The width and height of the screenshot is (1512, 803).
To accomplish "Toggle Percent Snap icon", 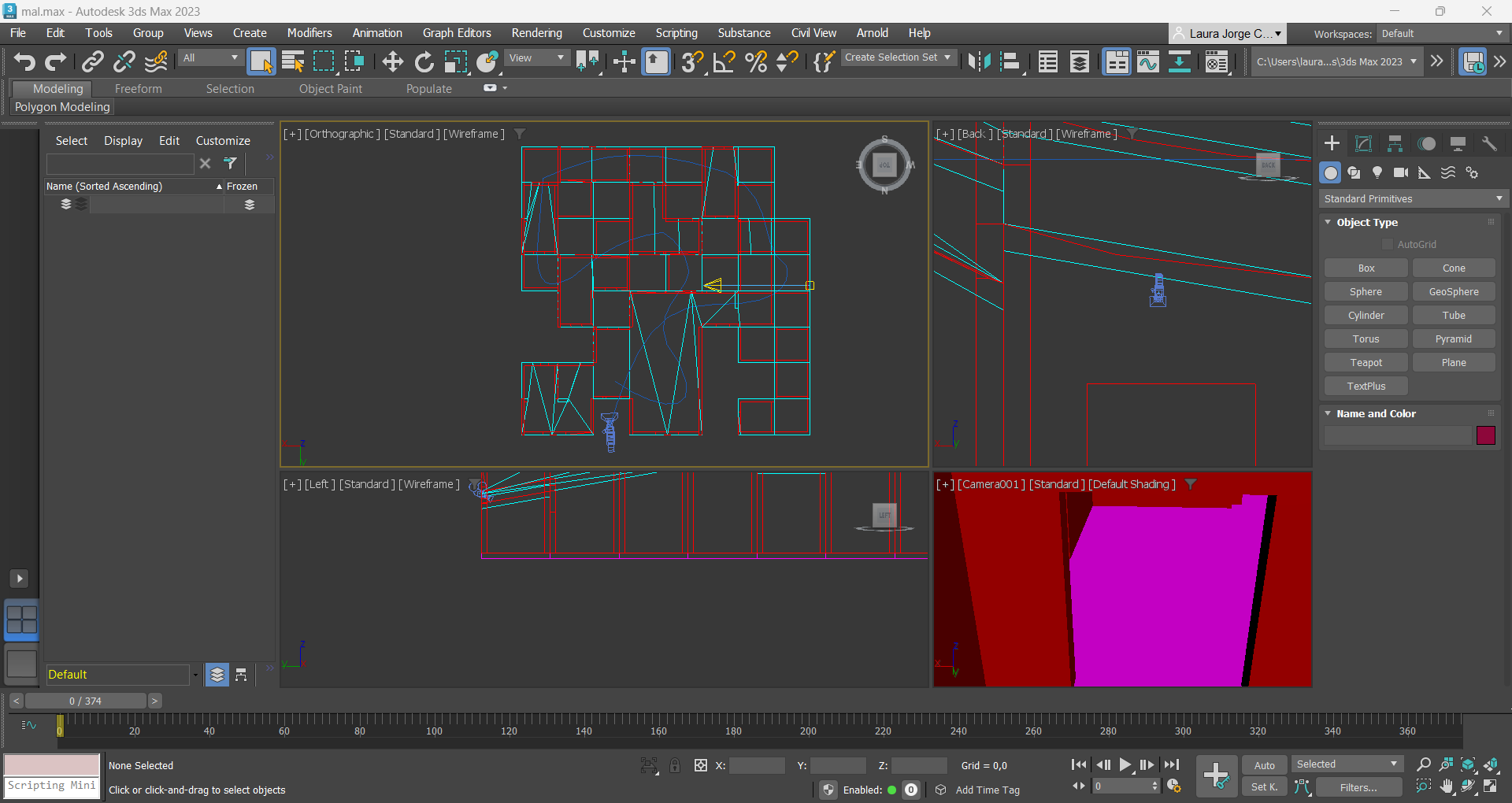I will pos(755,61).
